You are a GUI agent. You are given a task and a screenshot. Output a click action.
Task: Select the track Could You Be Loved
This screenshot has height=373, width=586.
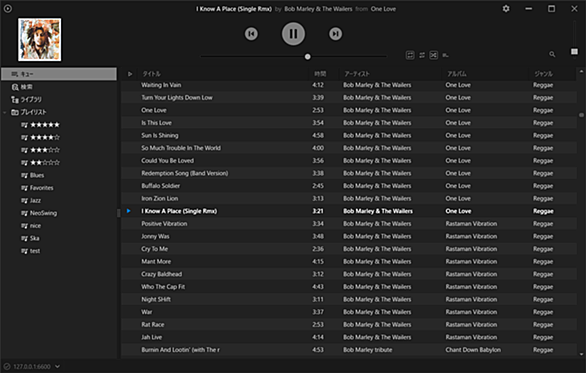[167, 161]
